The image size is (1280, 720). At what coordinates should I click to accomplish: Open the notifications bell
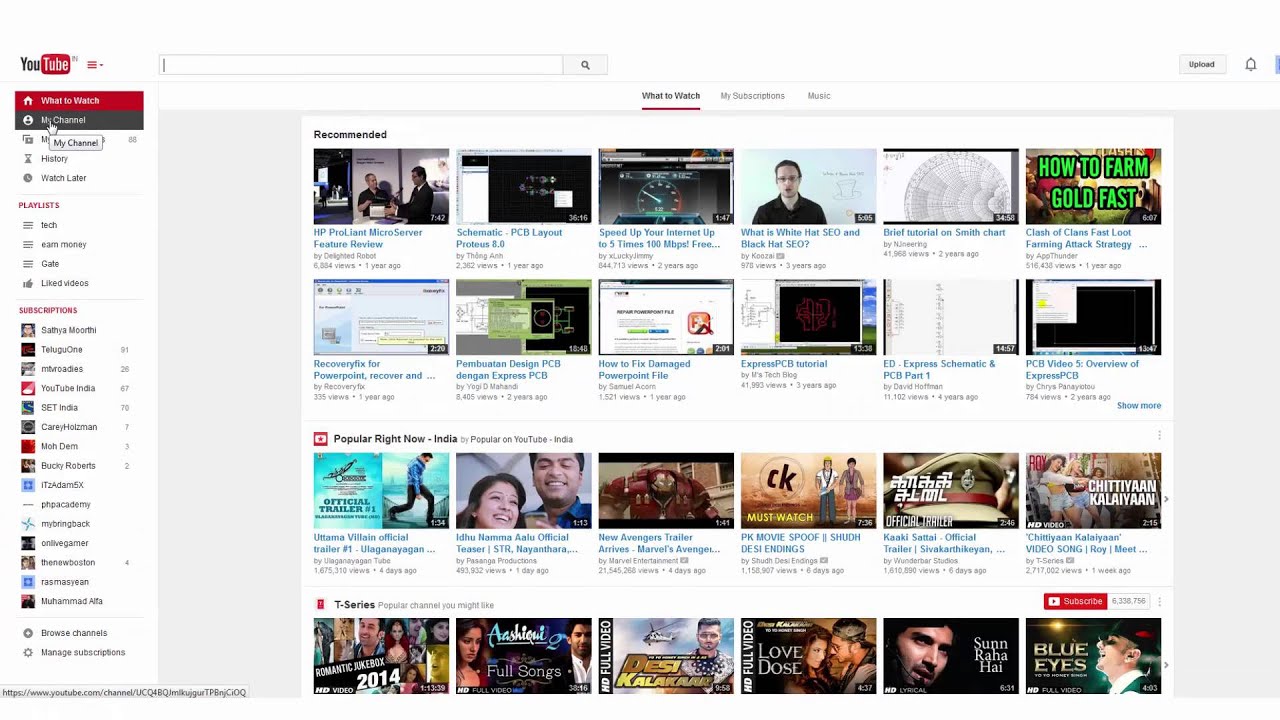click(x=1250, y=64)
